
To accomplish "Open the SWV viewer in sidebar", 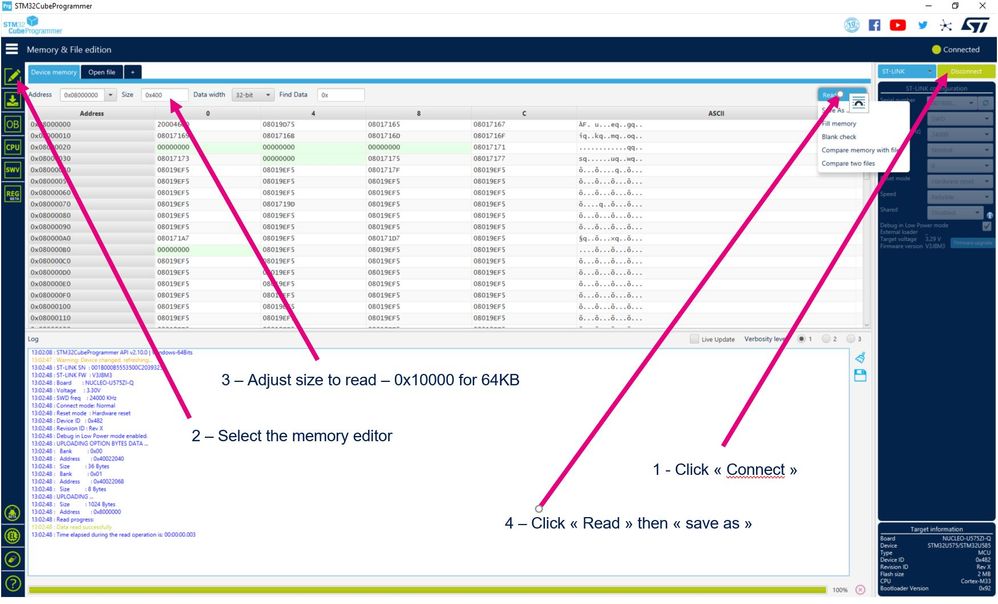I will [x=12, y=170].
